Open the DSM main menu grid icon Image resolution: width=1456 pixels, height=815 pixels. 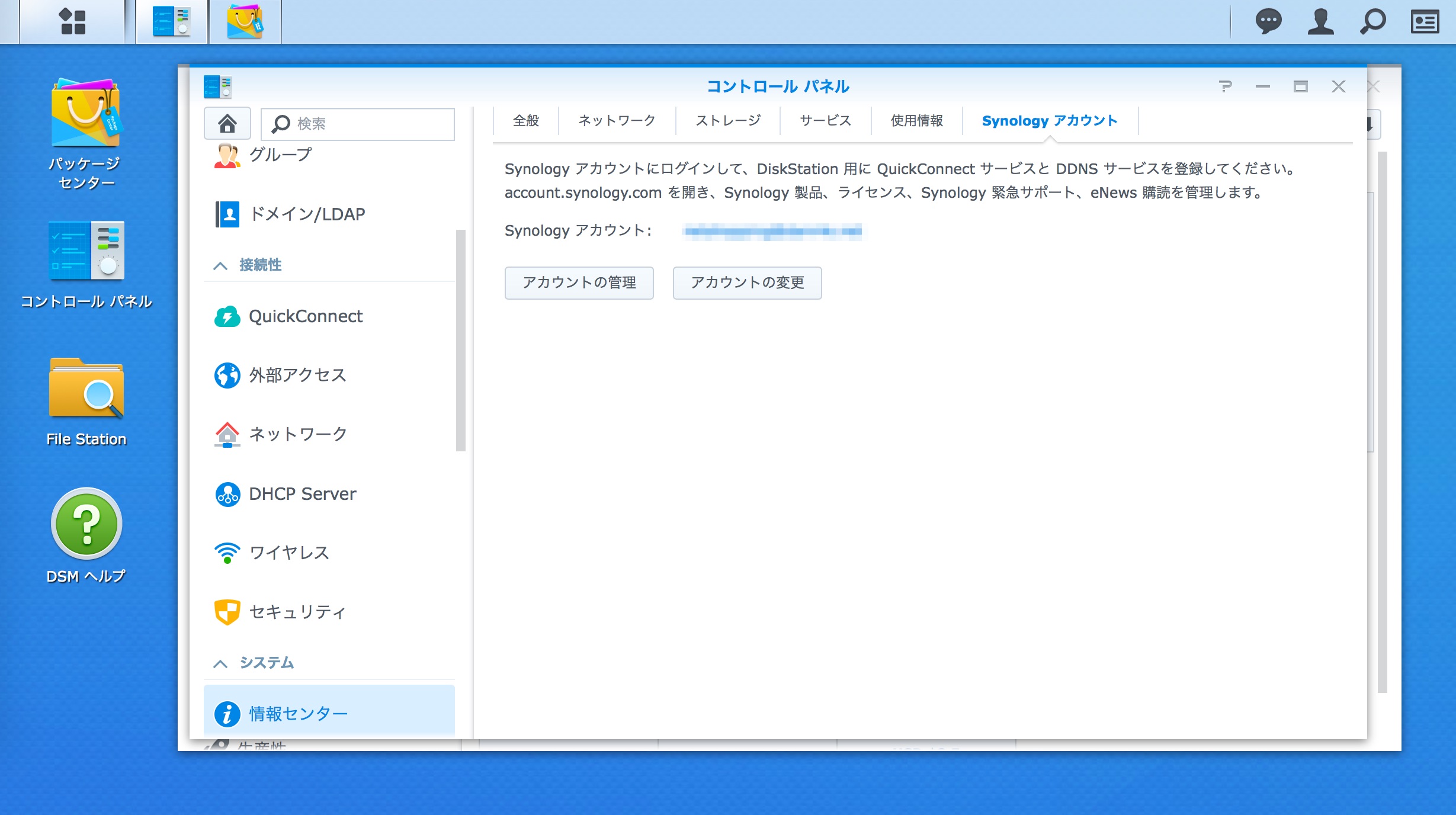[x=73, y=22]
